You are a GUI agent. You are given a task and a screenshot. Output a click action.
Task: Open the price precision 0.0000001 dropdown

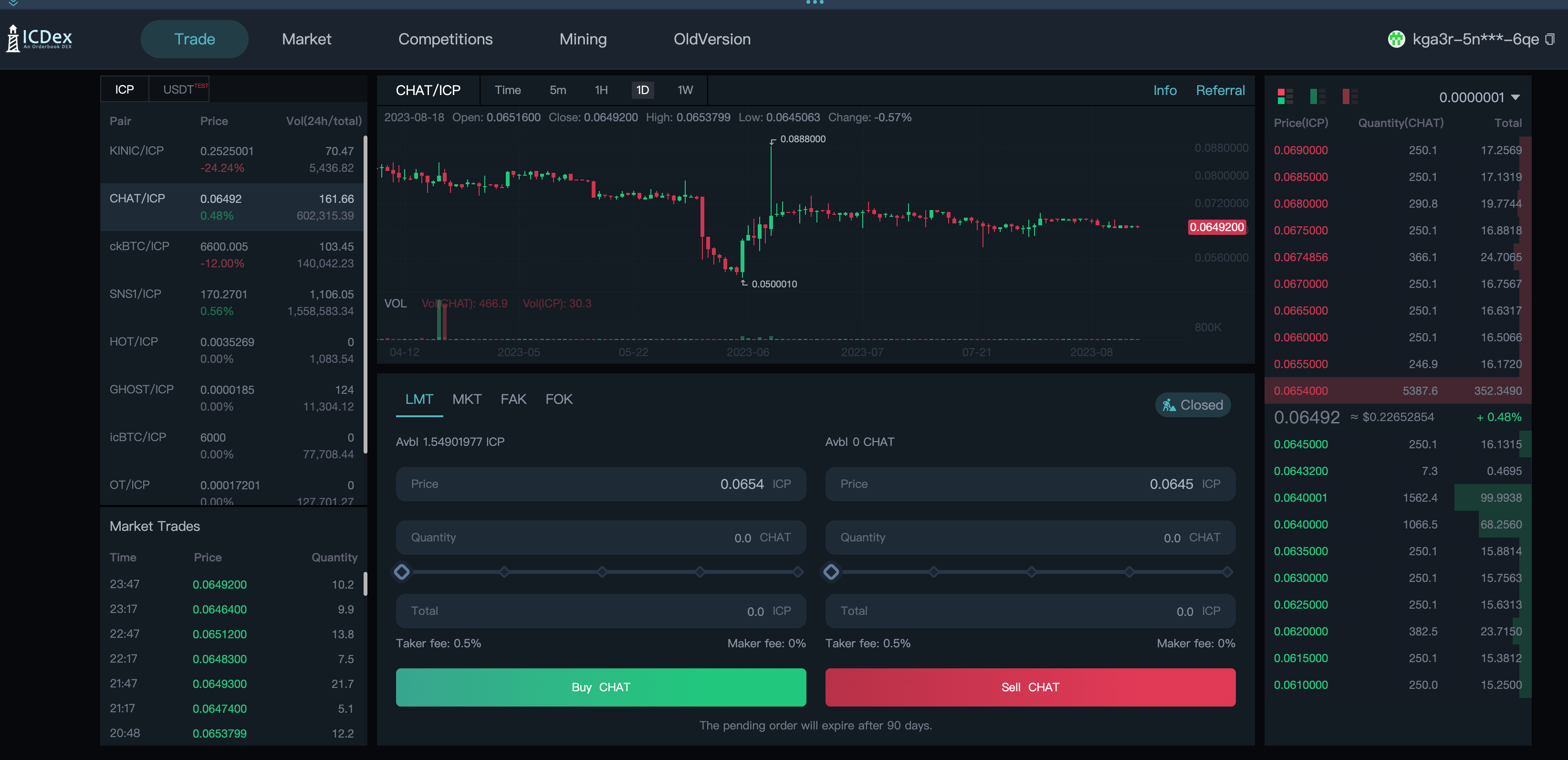1479,97
